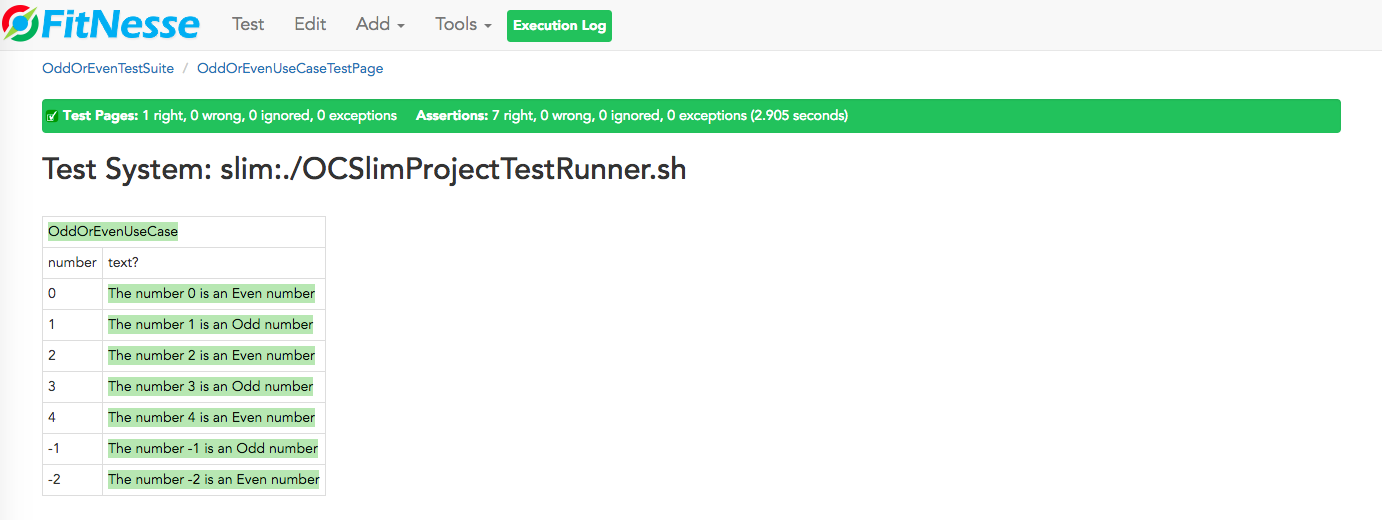1382x520 pixels.
Task: Open the Edit menu item
Action: (310, 24)
